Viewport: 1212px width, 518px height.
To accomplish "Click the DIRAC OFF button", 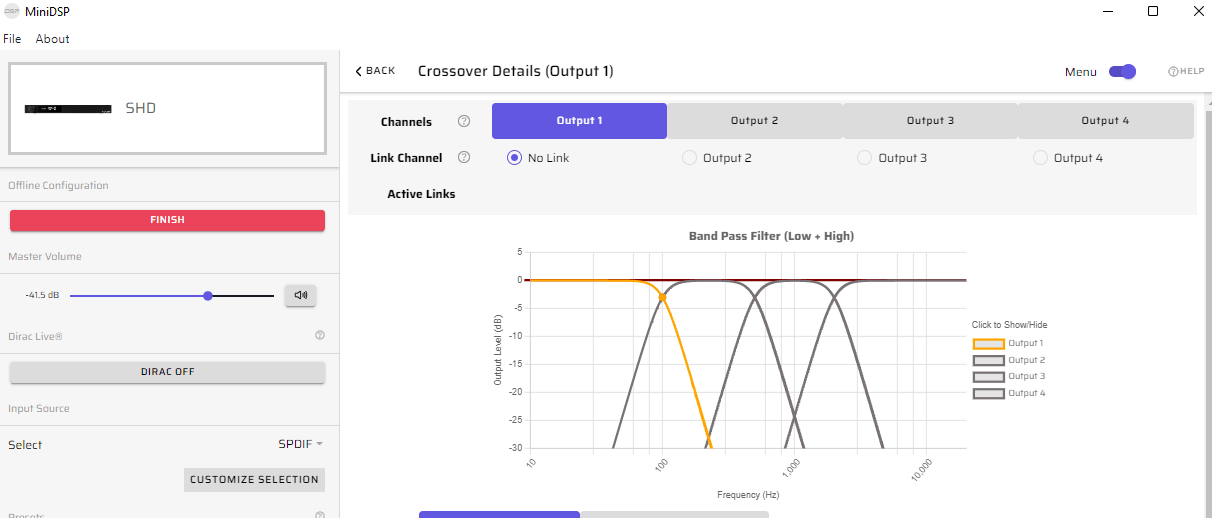I will pos(167,372).
